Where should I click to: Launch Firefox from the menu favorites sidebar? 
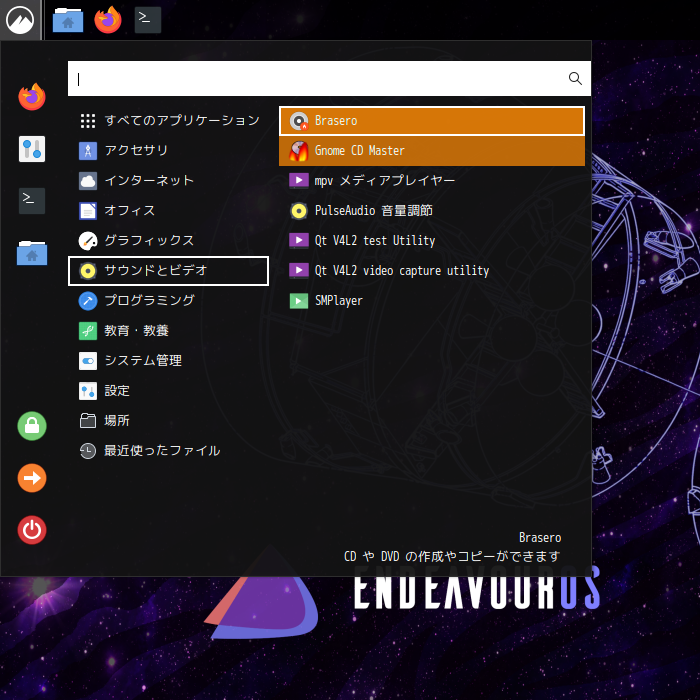coord(32,96)
